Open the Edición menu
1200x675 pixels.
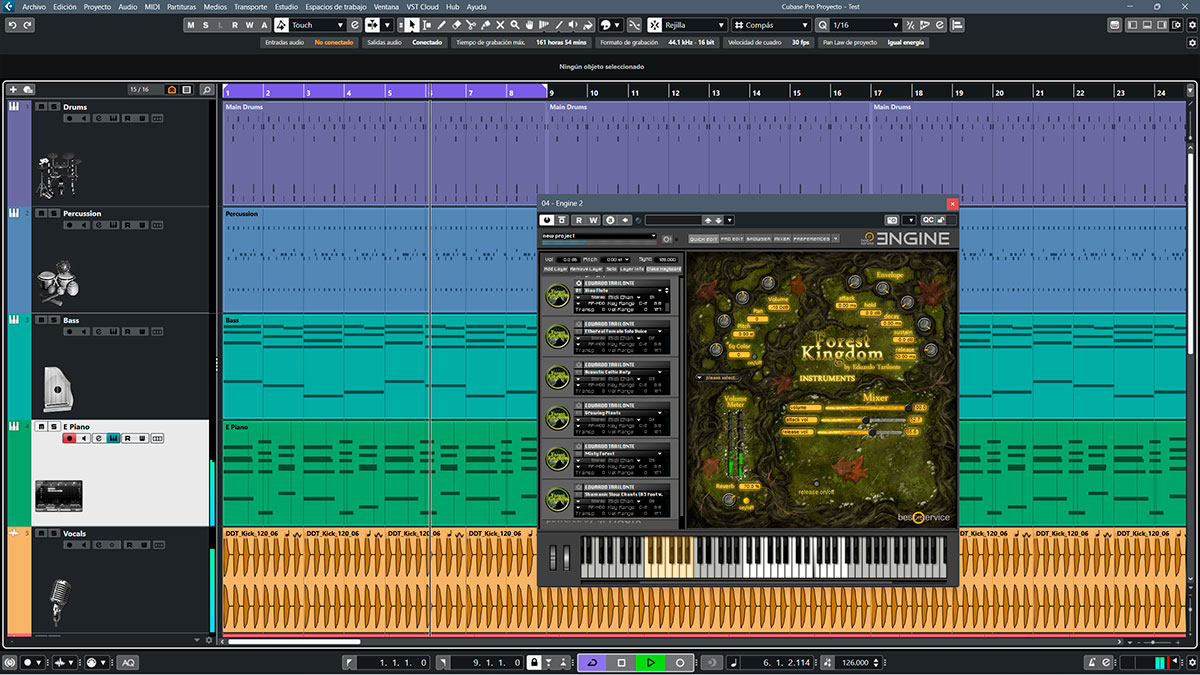click(65, 6)
